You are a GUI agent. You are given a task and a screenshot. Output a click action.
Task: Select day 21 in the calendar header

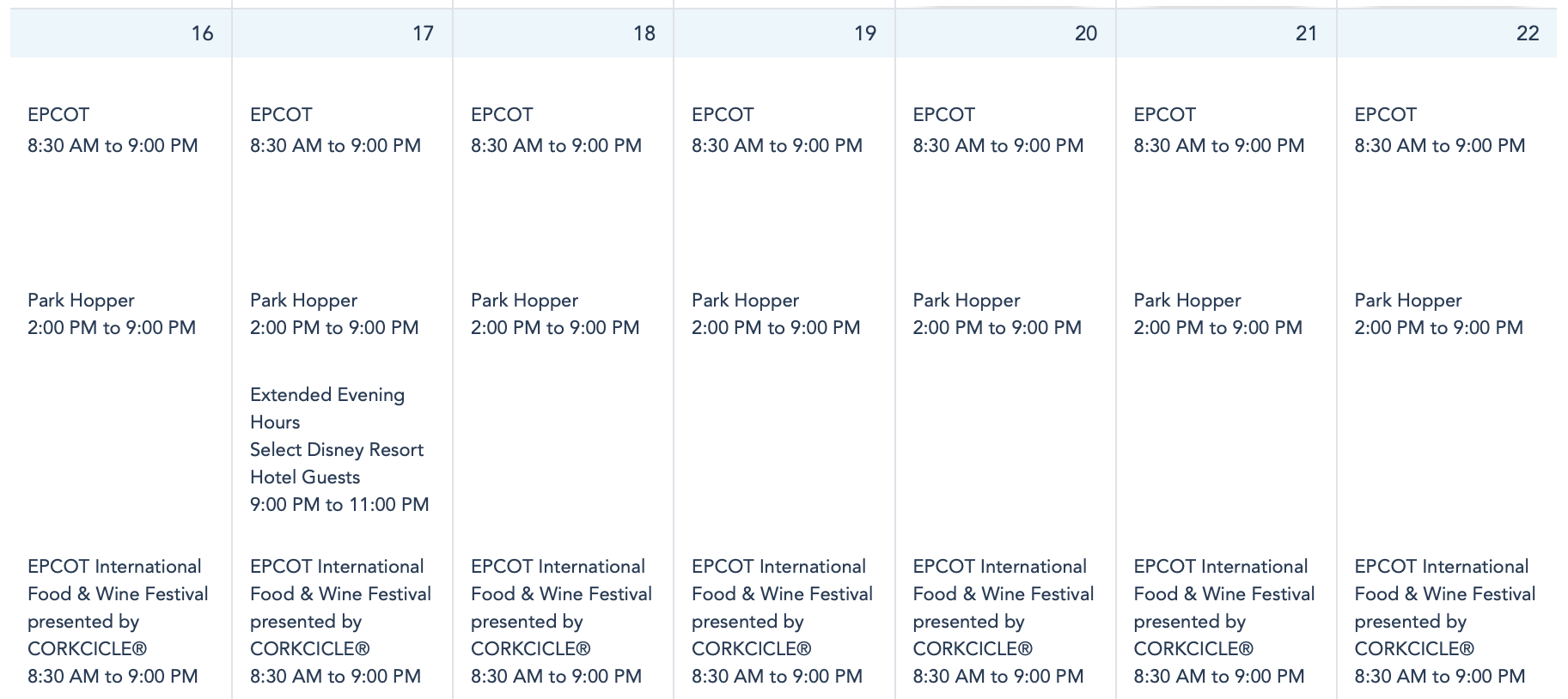click(1306, 33)
